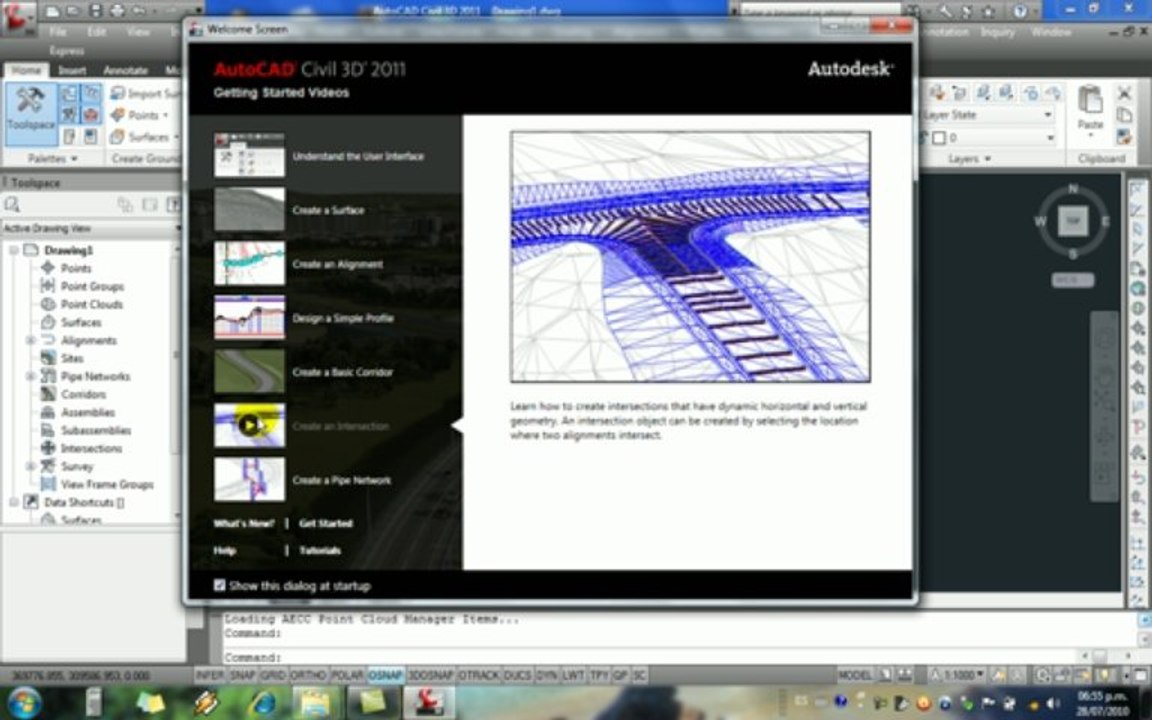Viewport: 1152px width, 720px height.
Task: Switch to the Insert ribbon tab
Action: 72,71
